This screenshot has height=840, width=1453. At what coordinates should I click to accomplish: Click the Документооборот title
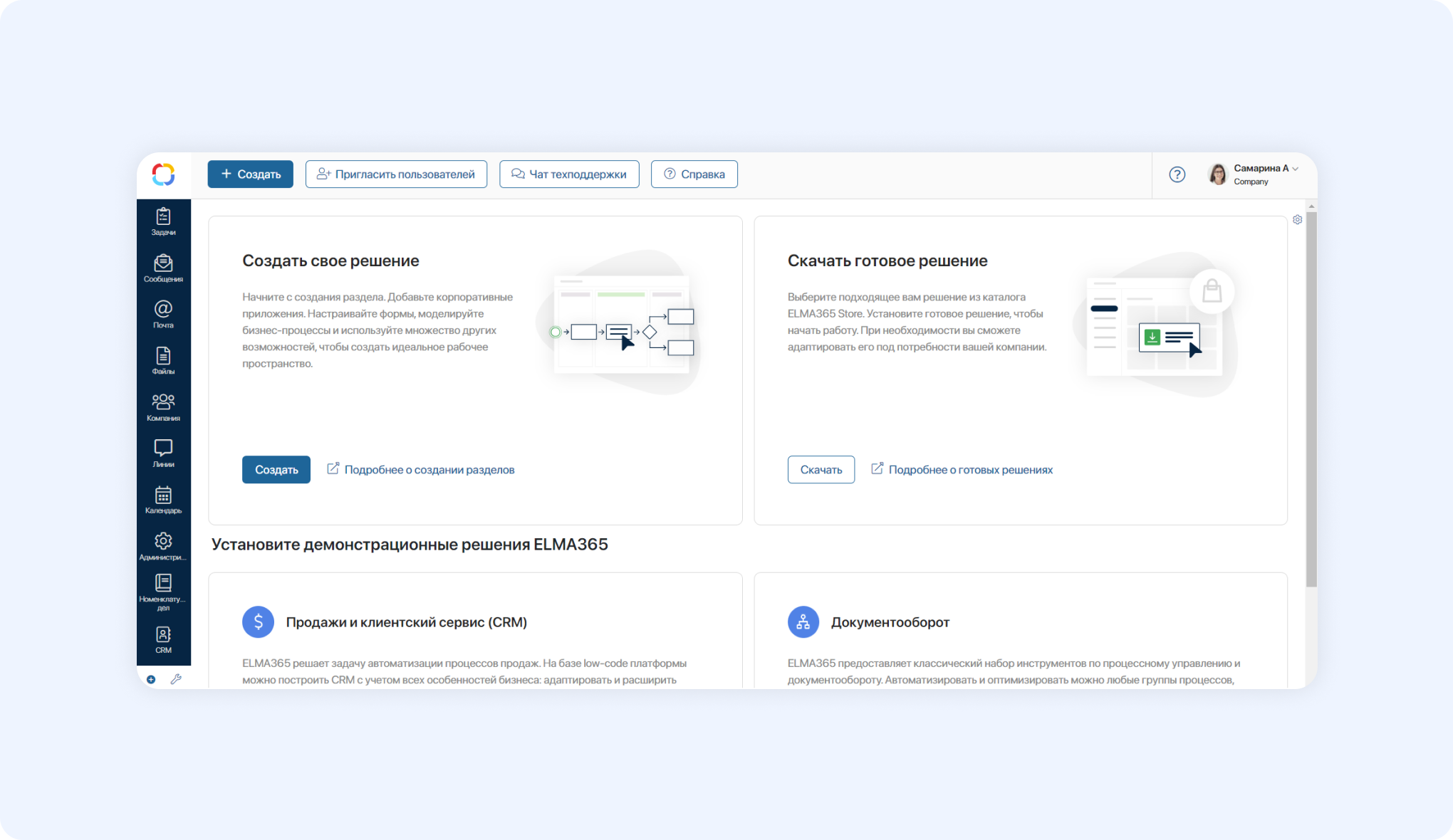tap(890, 622)
